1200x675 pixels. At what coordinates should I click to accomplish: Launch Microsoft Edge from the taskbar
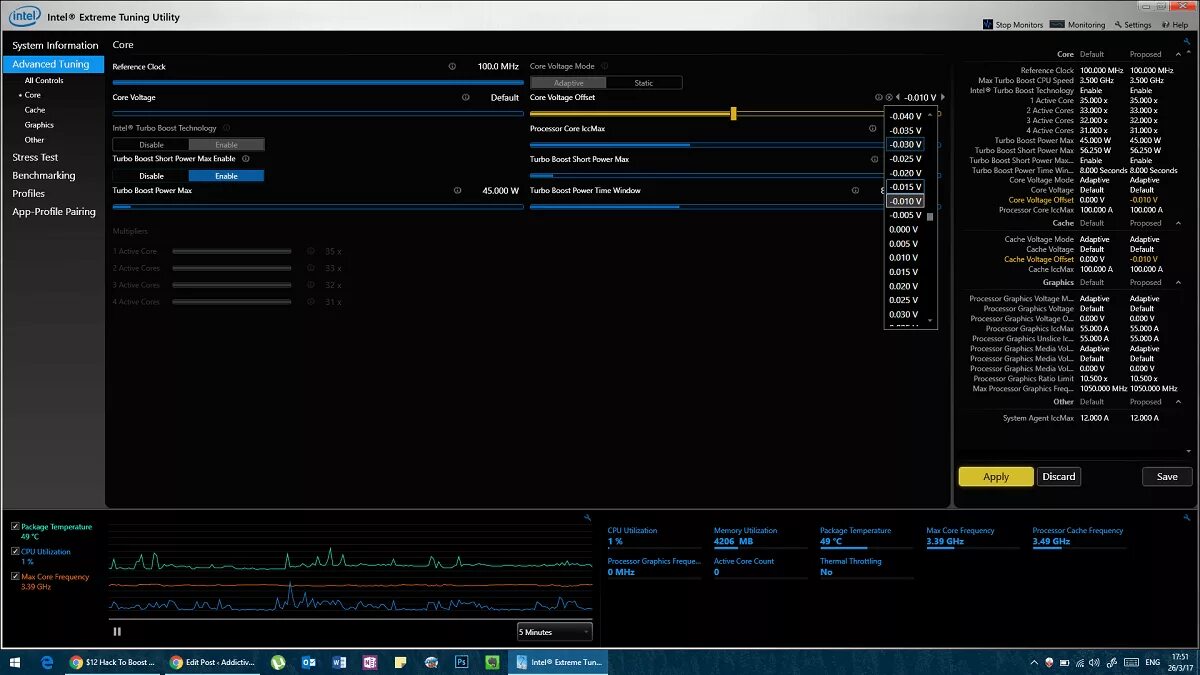coord(47,662)
